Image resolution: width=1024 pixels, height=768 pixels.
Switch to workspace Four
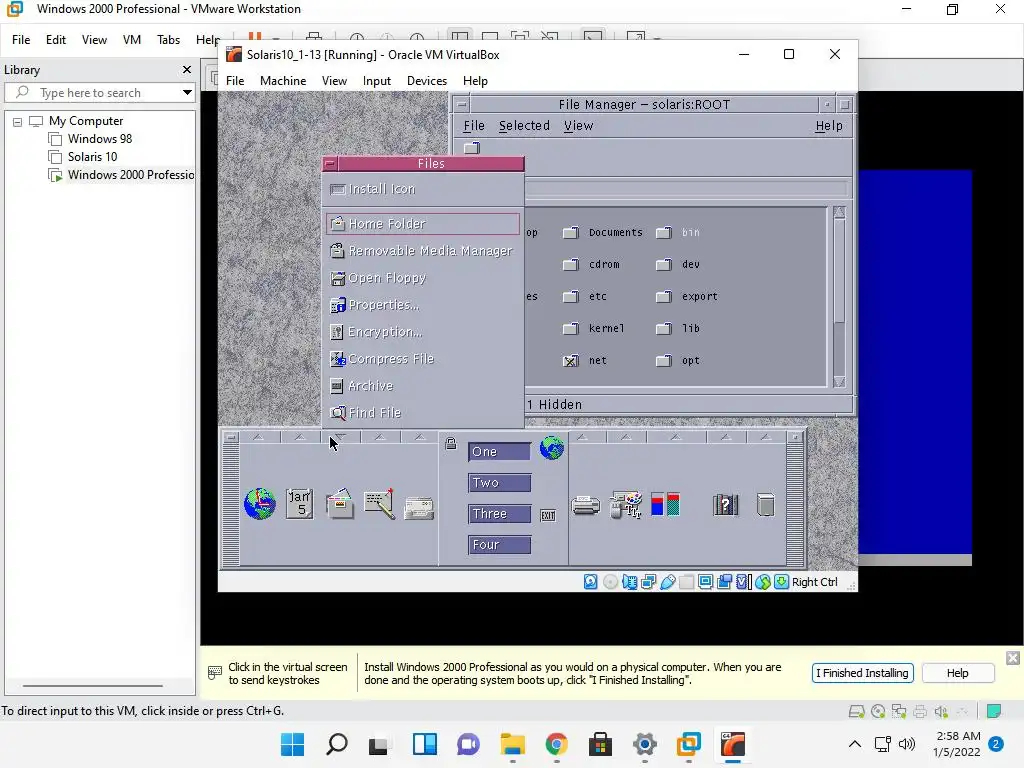tap(500, 545)
